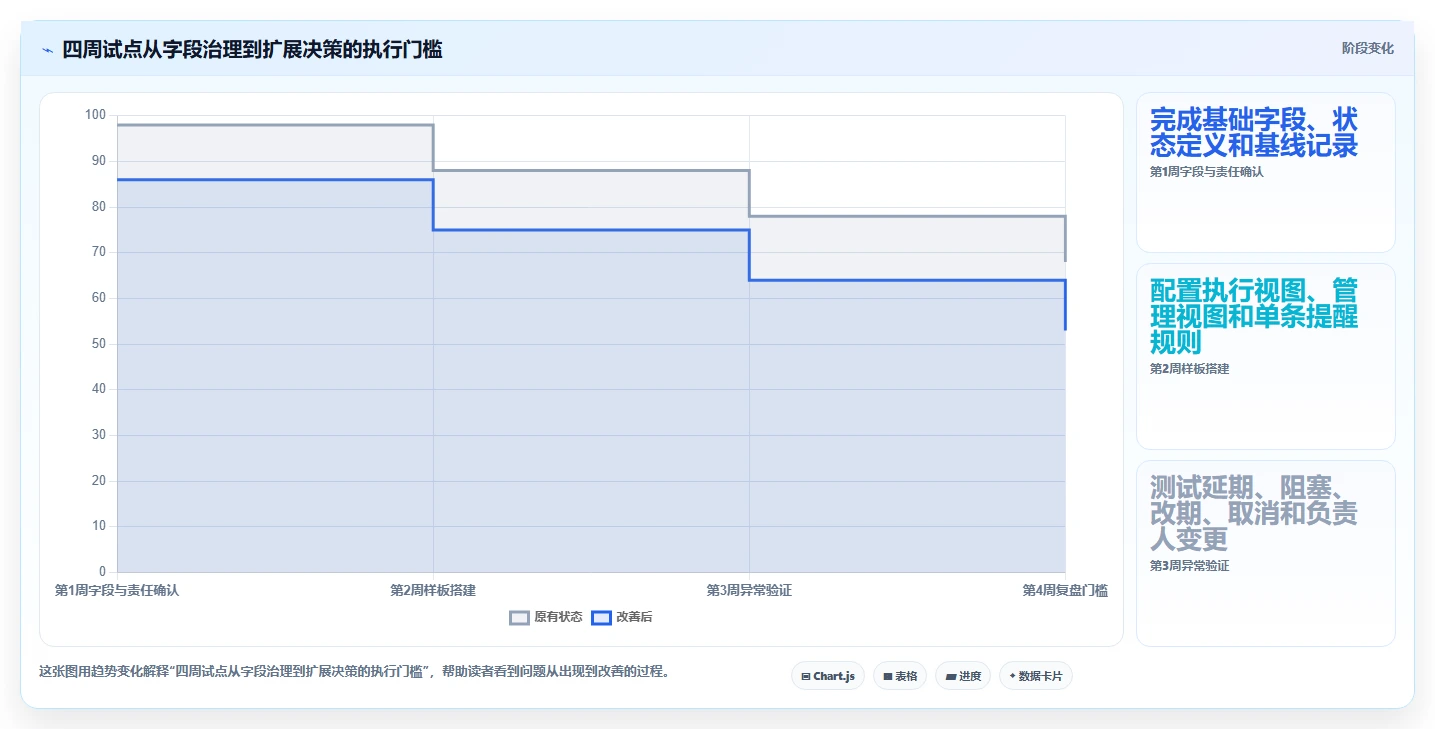
Task: Open the 配置执行视图、管理视图和单条提醒规则 card
Action: [1265, 356]
